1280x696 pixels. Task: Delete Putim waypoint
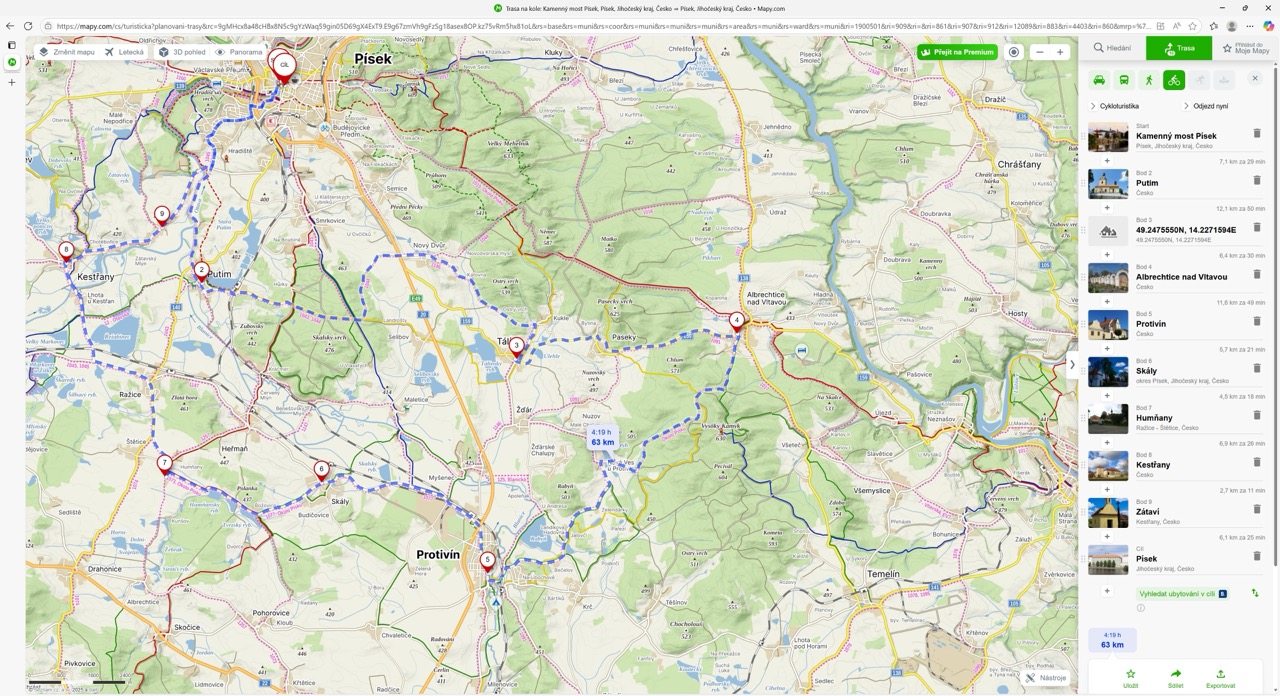pos(1257,180)
